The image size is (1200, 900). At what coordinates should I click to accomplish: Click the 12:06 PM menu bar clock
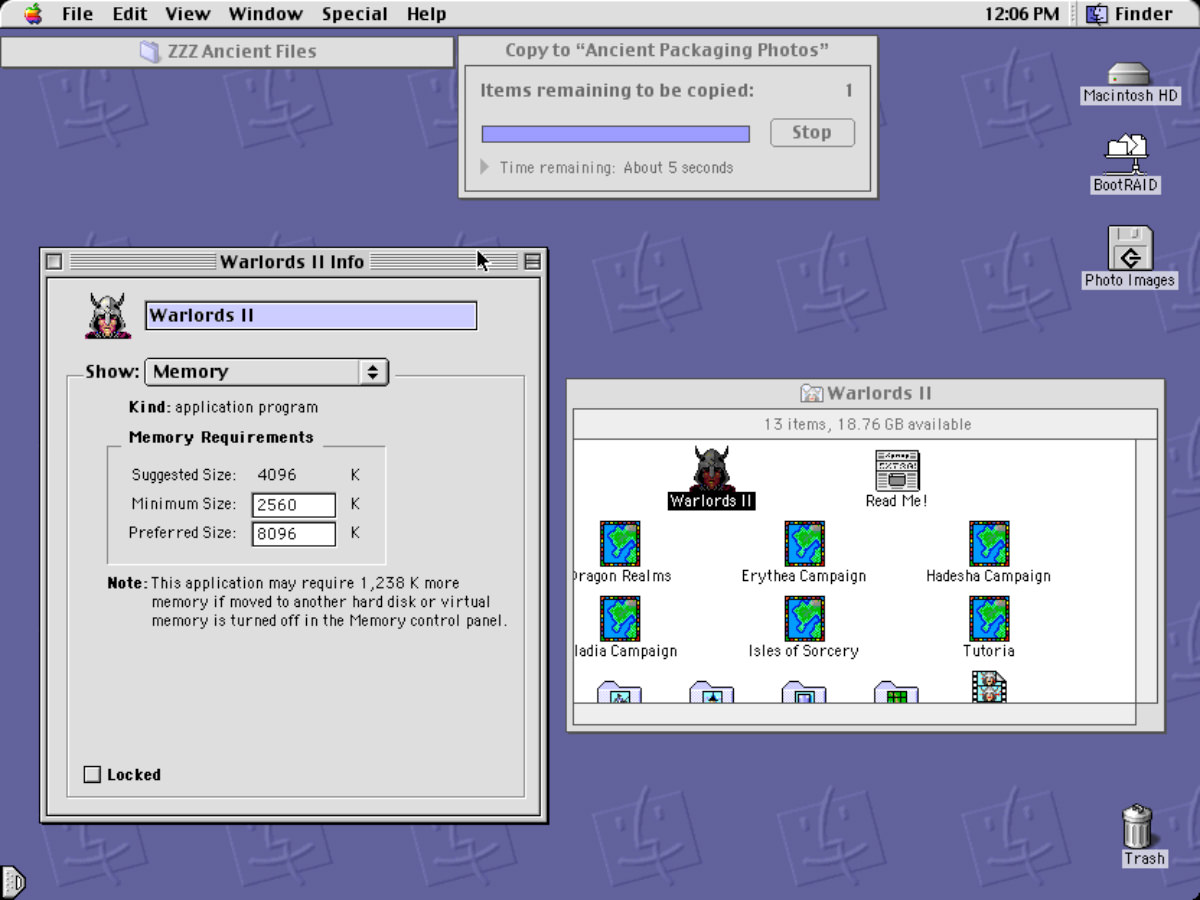click(1022, 14)
